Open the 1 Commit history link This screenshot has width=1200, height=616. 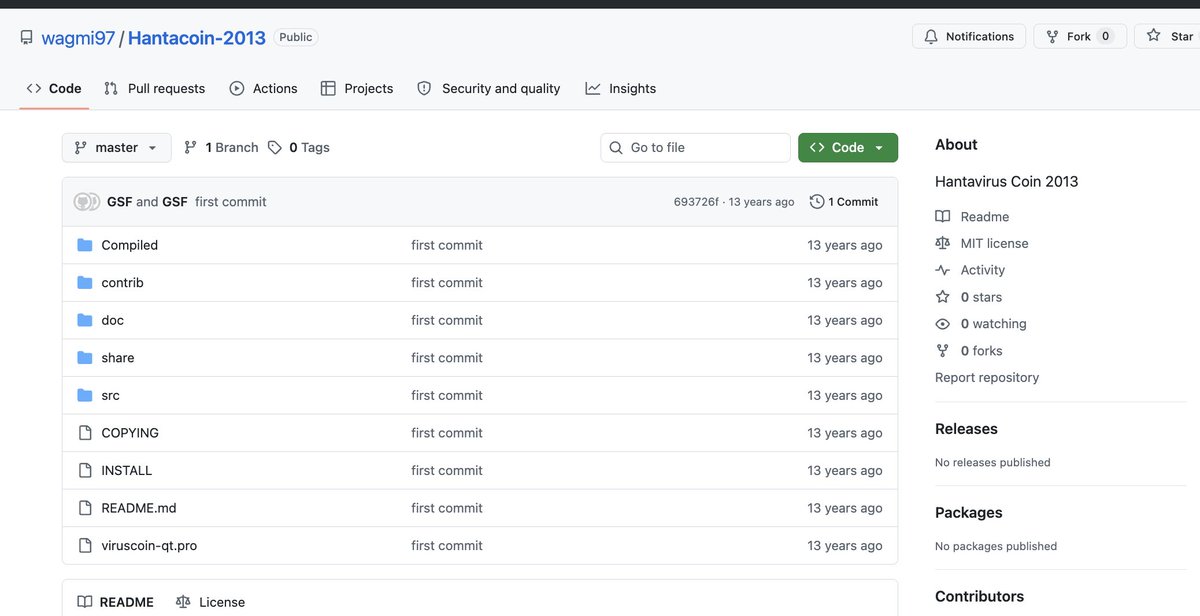pos(844,202)
